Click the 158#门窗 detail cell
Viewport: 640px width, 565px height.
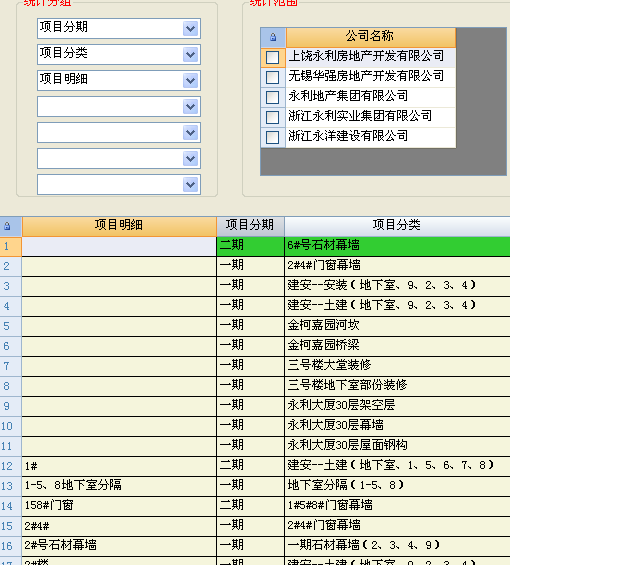pyautogui.click(x=119, y=507)
